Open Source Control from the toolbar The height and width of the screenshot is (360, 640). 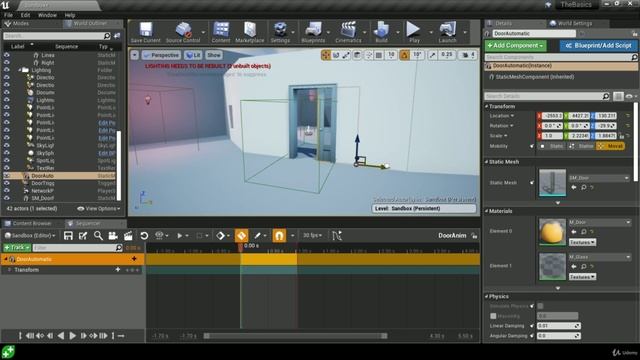pyautogui.click(x=183, y=32)
